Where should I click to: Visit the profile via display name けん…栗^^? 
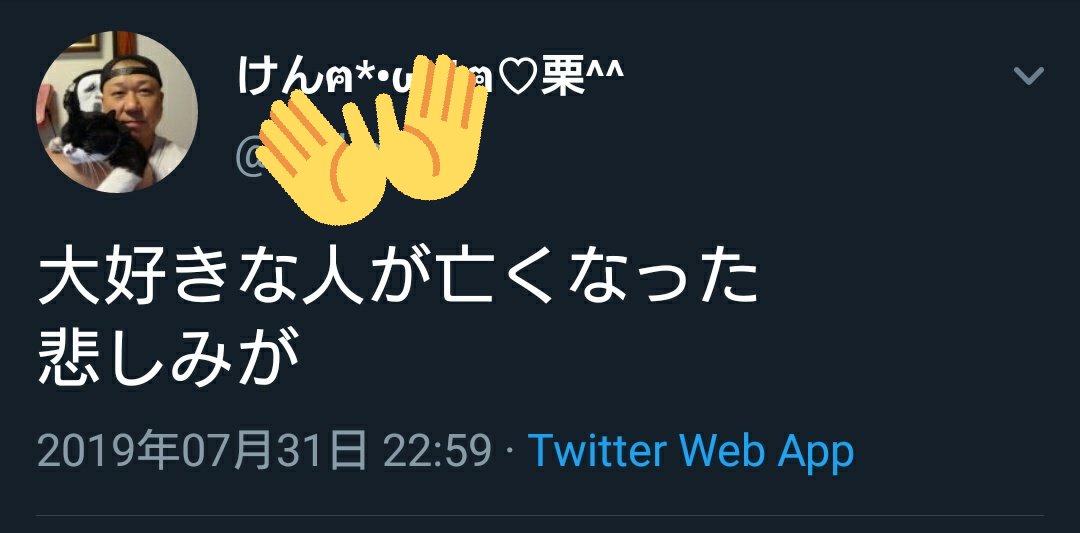[430, 75]
